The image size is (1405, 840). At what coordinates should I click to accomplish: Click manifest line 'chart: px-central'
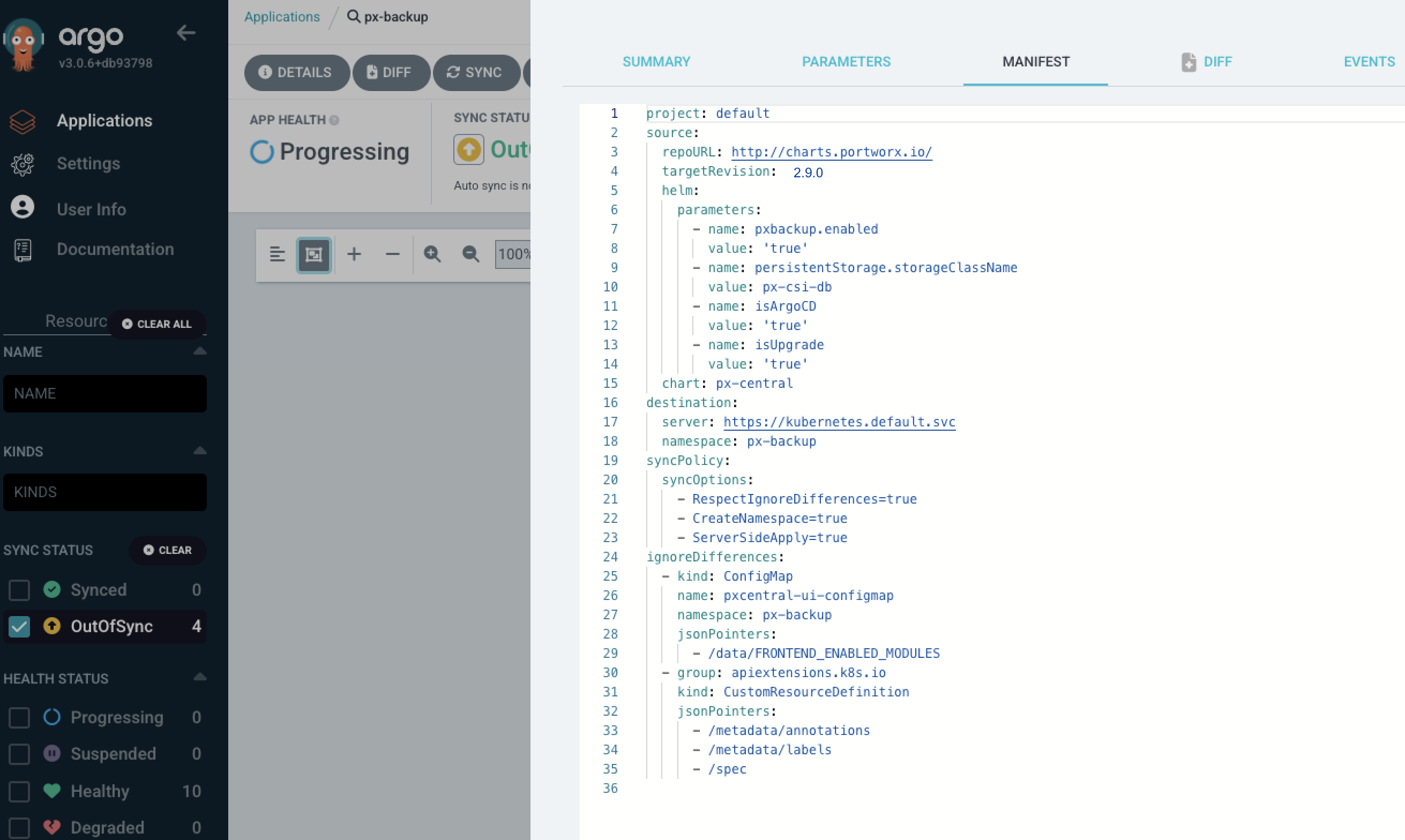(727, 383)
